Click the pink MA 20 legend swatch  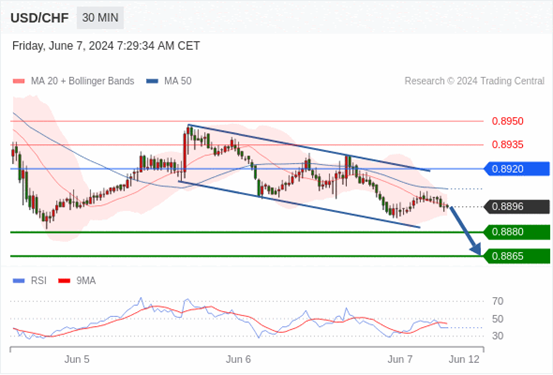(x=19, y=81)
